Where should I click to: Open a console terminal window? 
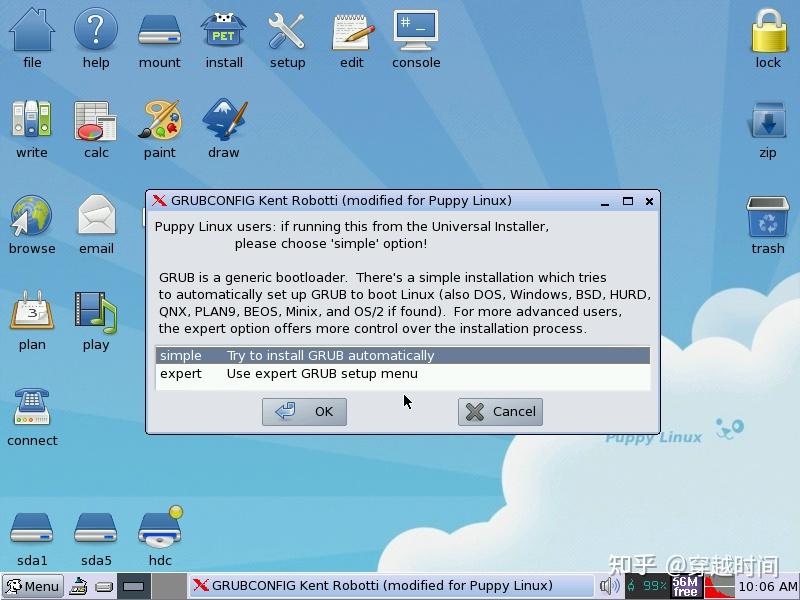point(416,32)
